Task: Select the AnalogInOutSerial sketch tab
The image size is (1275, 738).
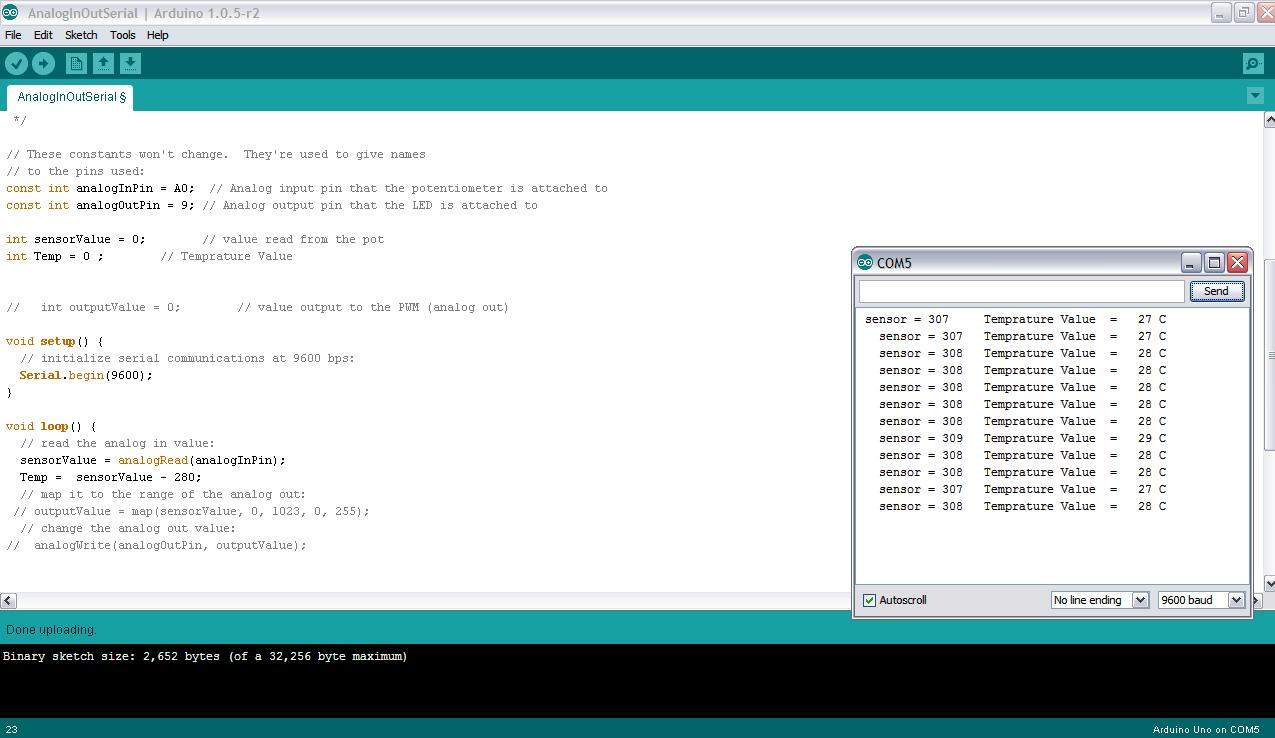Action: (x=70, y=97)
